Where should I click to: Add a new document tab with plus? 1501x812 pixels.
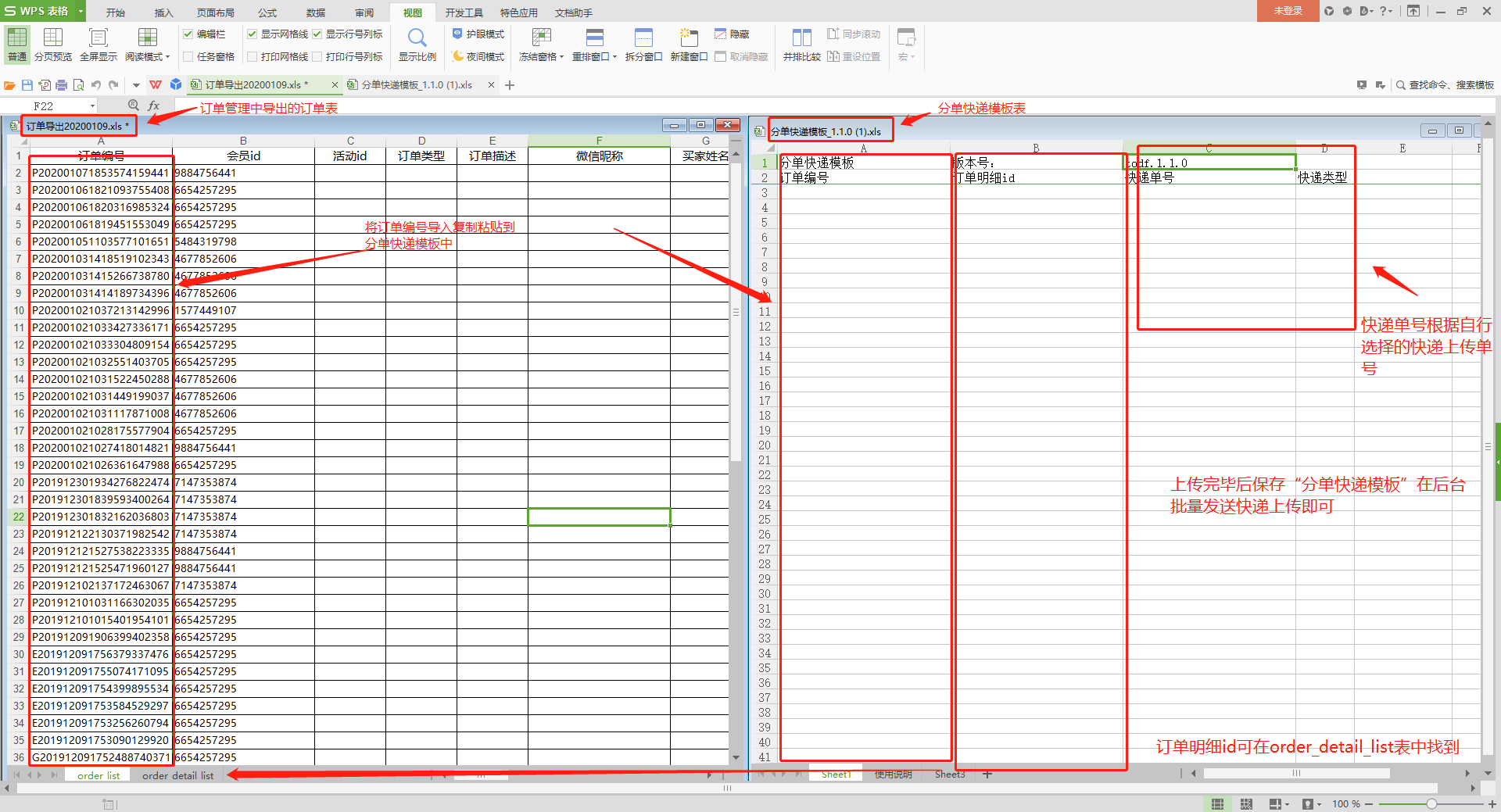(510, 85)
